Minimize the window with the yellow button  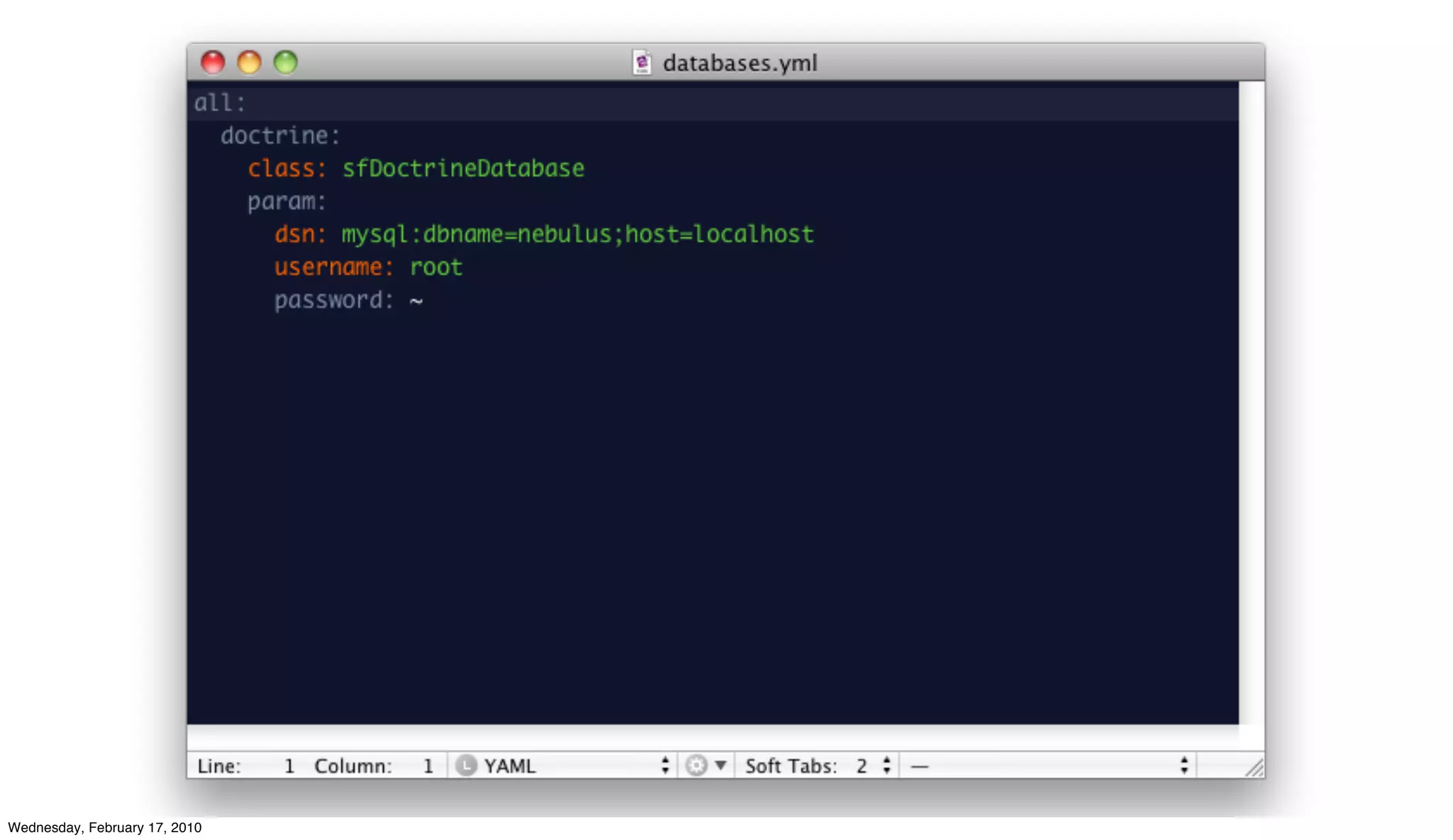(249, 62)
